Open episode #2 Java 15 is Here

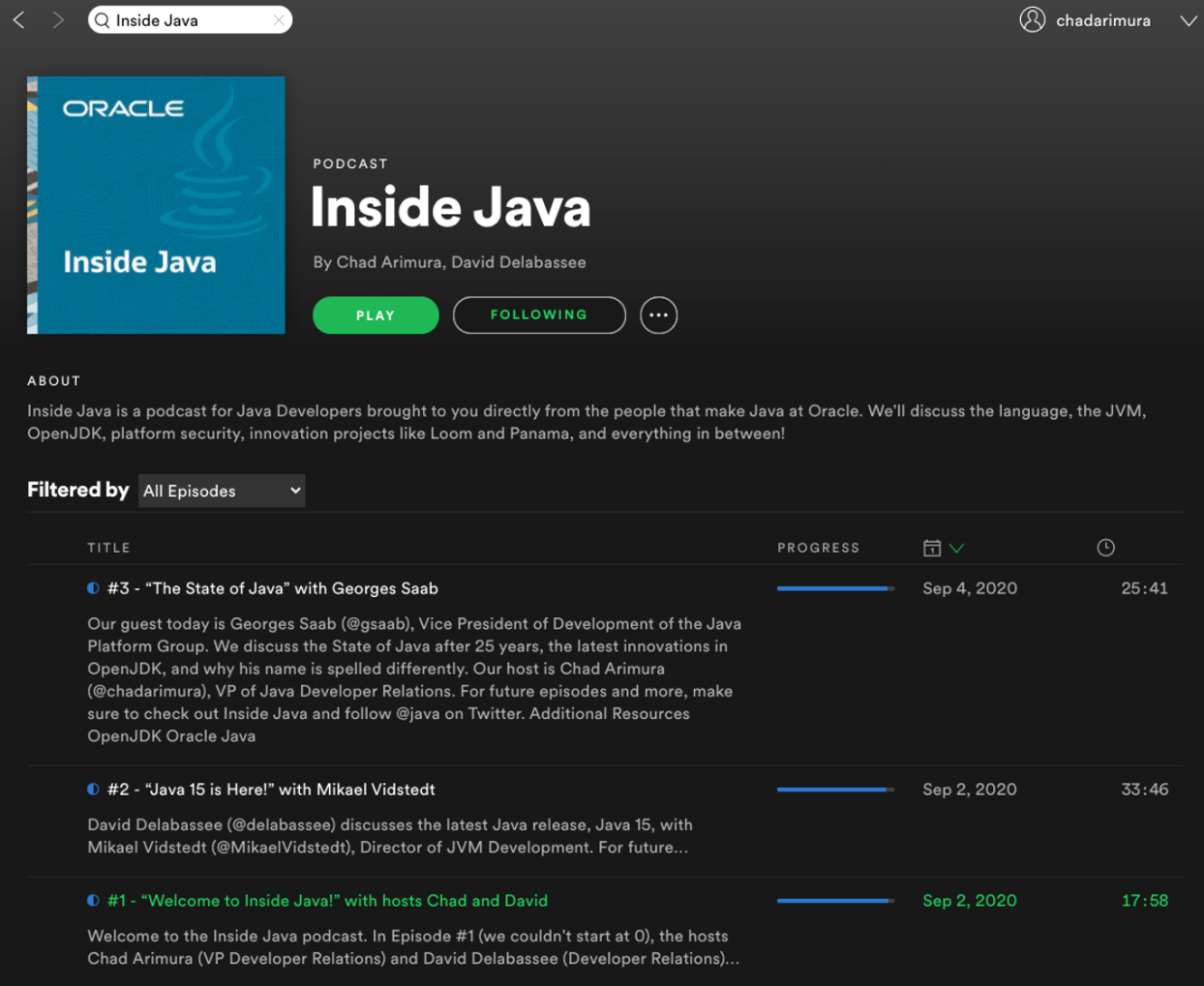pyautogui.click(x=270, y=790)
